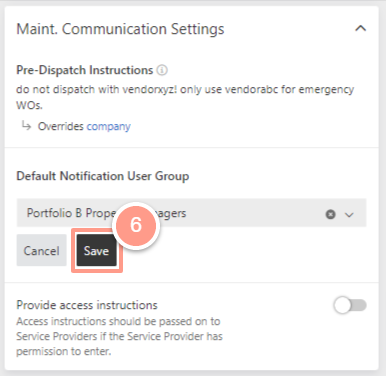Click the WOs. line of instructions
The height and width of the screenshot is (376, 386).
click(29, 105)
